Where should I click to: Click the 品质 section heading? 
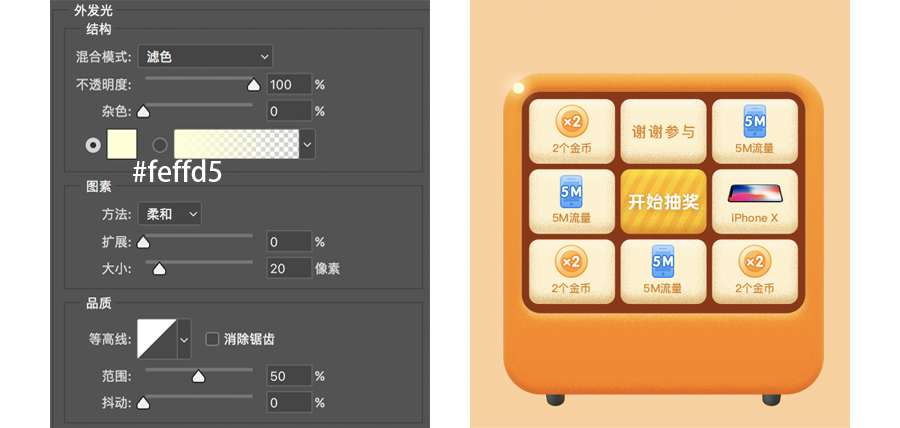[x=98, y=304]
